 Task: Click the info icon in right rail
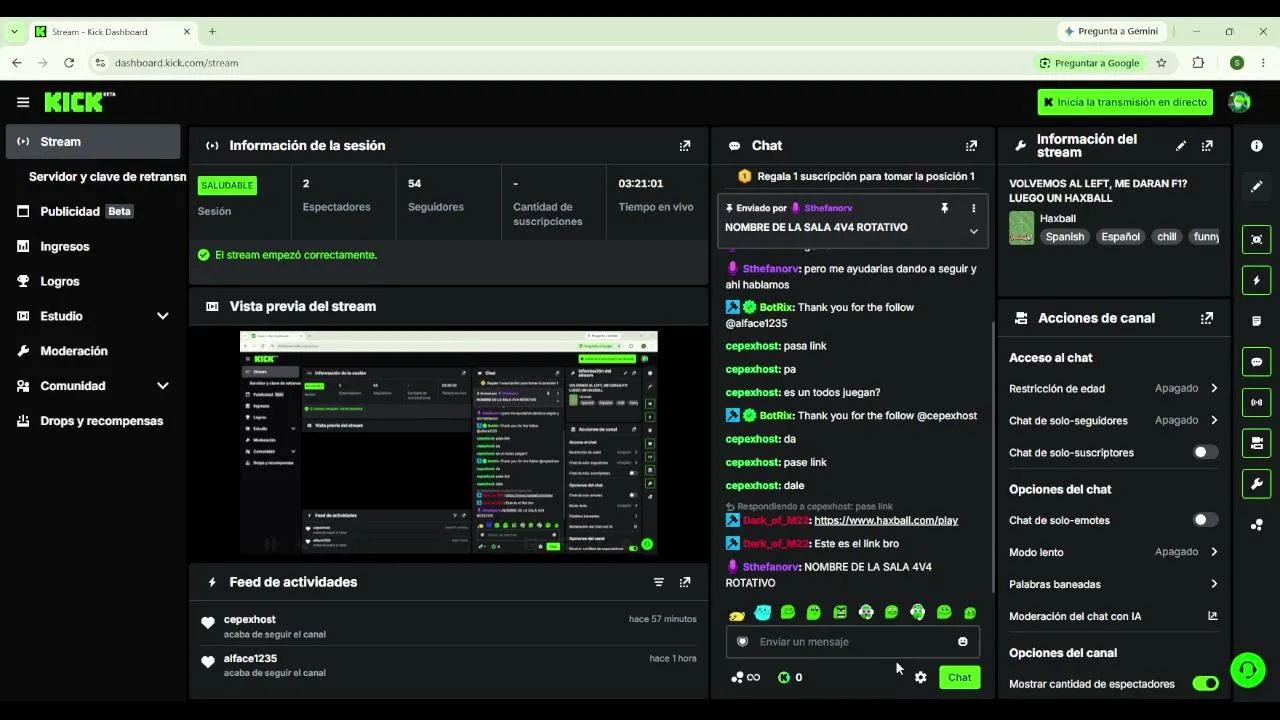(x=1257, y=146)
